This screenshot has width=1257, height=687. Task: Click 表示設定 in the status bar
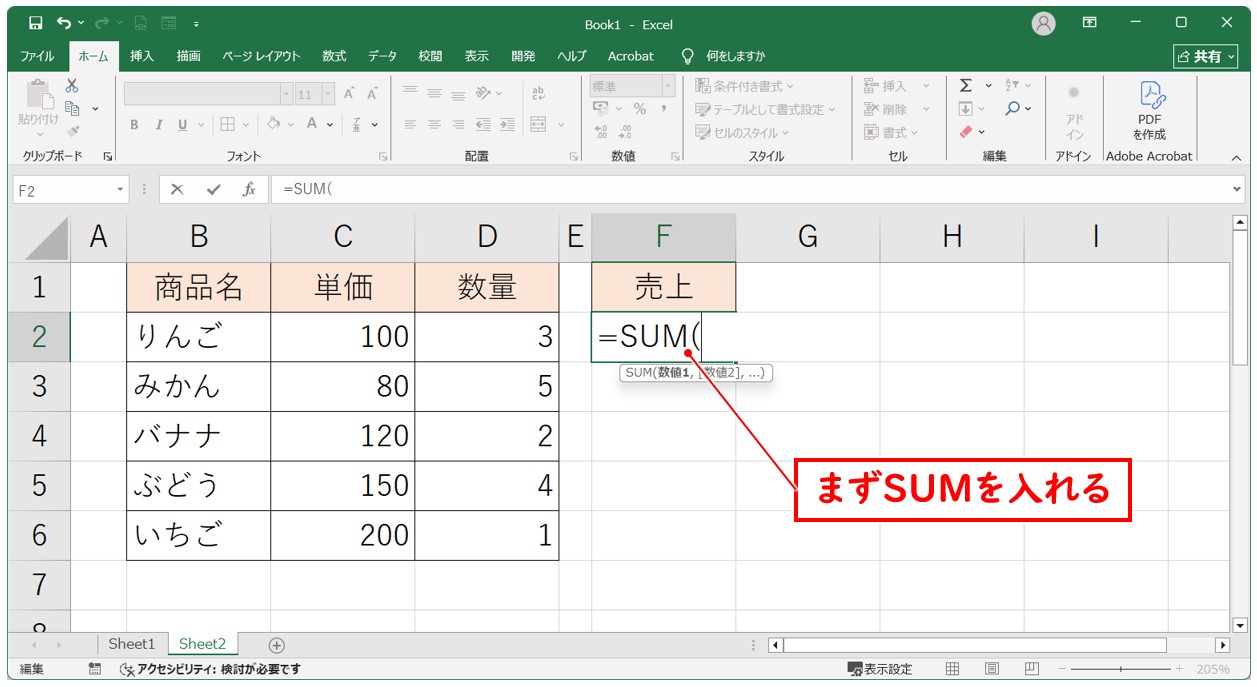(880, 669)
